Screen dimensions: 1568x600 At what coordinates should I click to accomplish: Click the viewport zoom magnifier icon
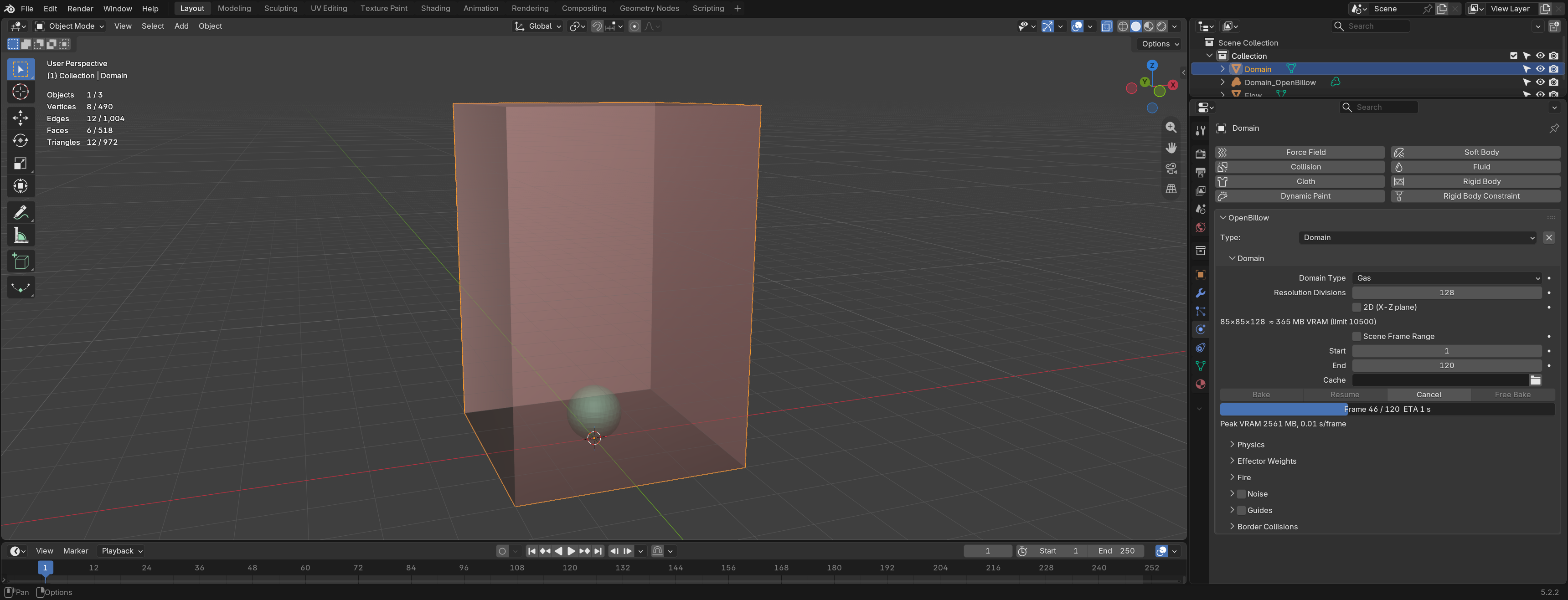coord(1171,127)
